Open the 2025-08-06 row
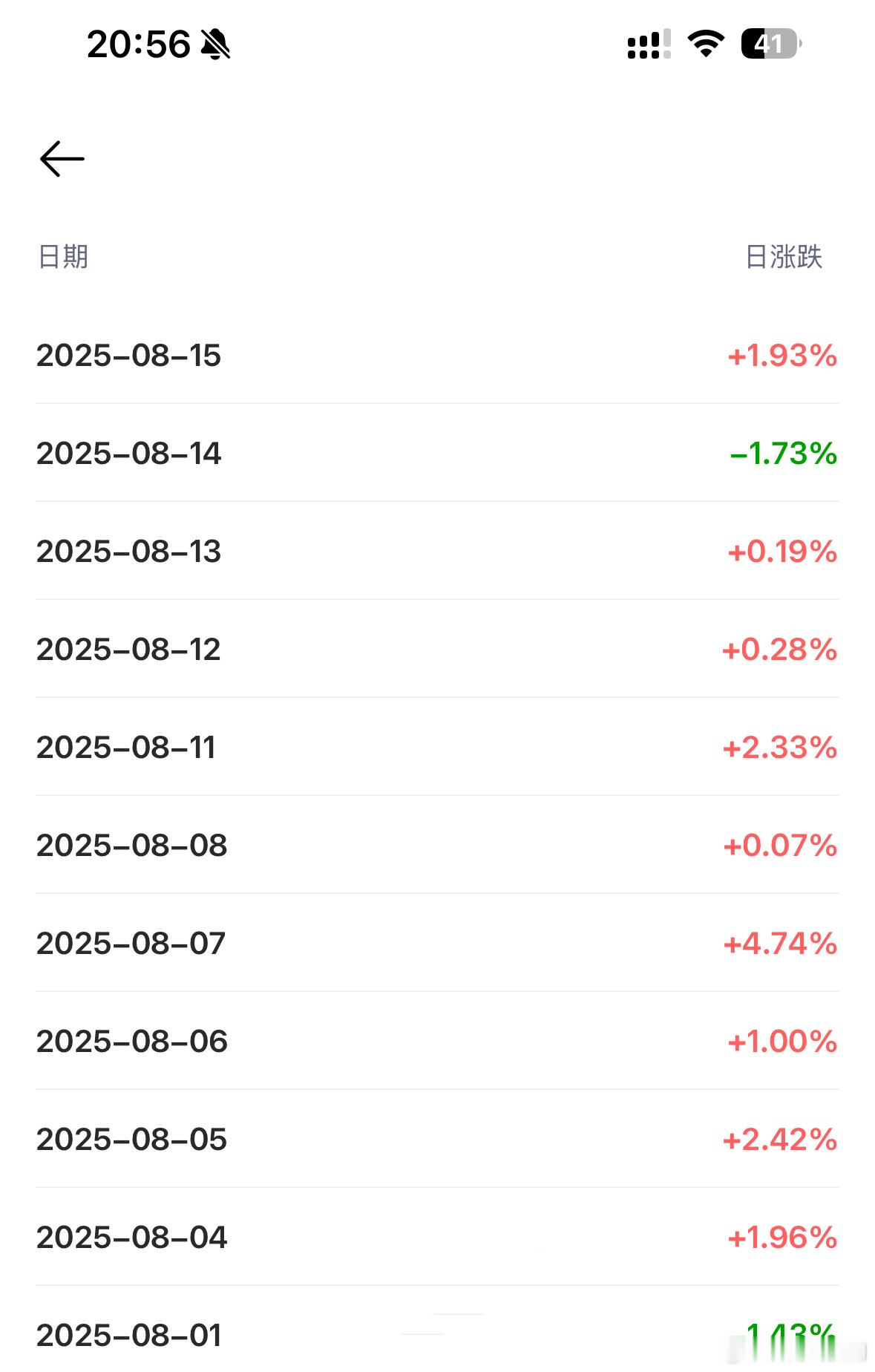875x1372 pixels. point(437,1042)
